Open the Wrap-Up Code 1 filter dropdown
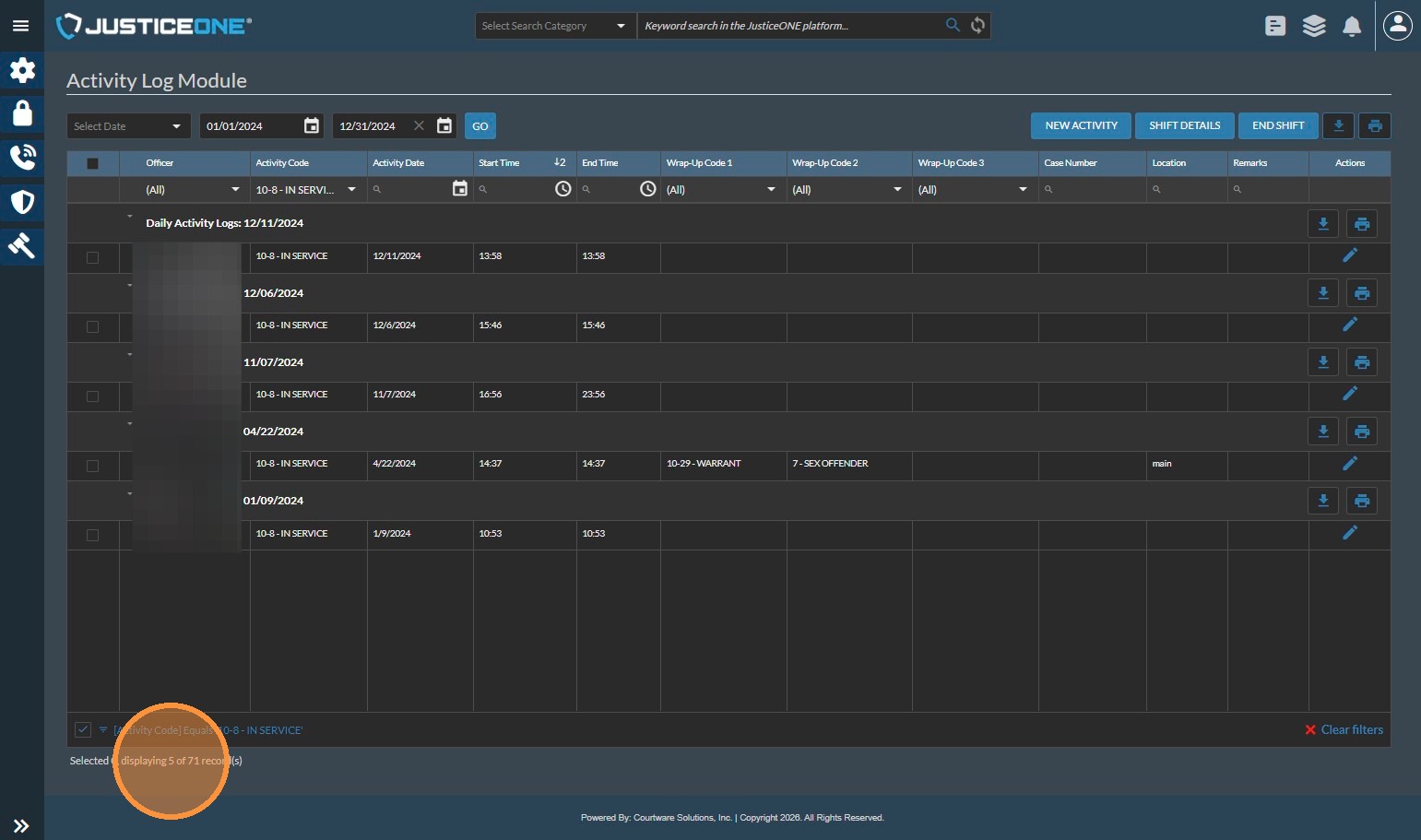Viewport: 1421px width, 840px height. point(722,189)
